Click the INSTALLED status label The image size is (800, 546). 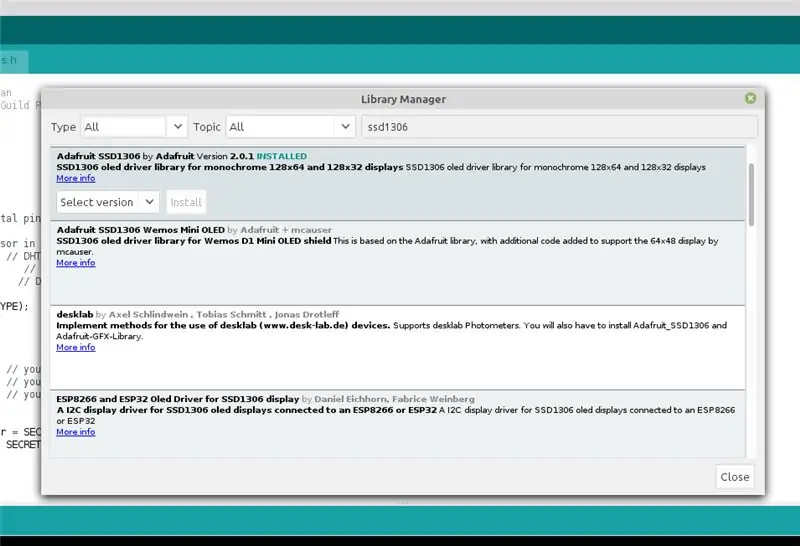[282, 156]
